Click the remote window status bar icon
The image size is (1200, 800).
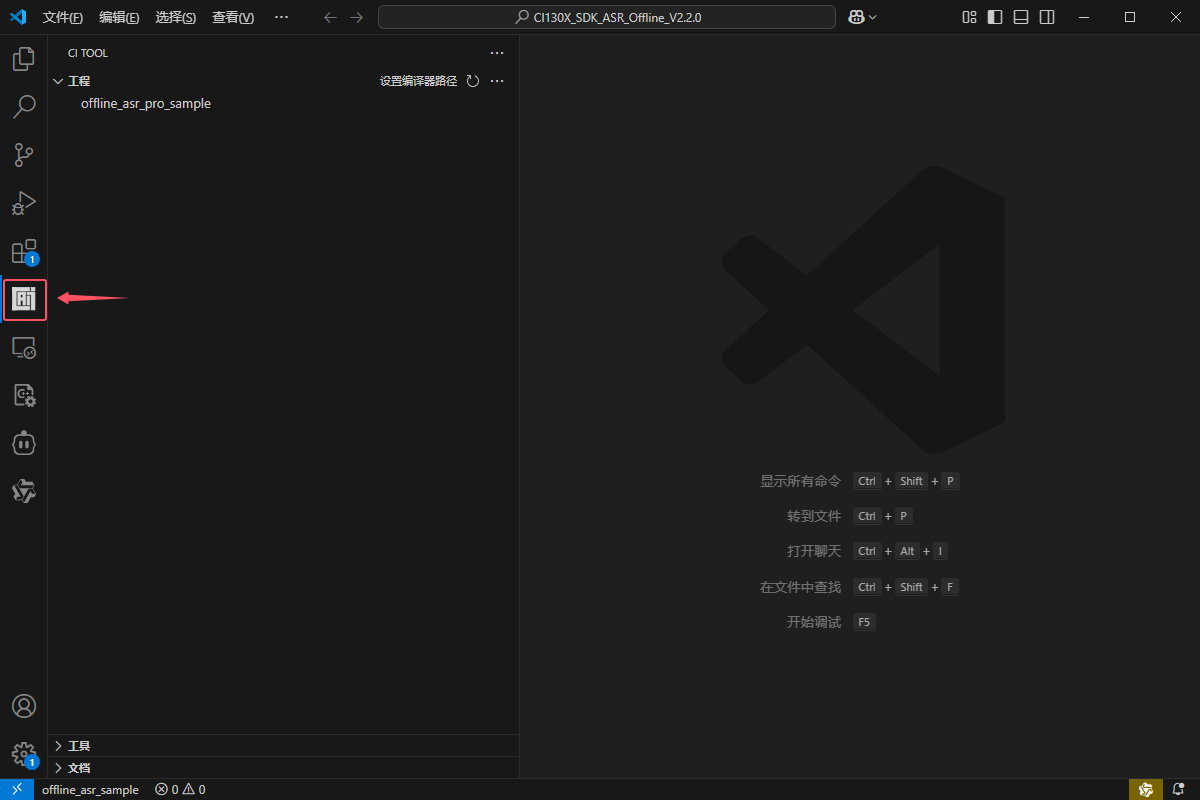(17, 790)
